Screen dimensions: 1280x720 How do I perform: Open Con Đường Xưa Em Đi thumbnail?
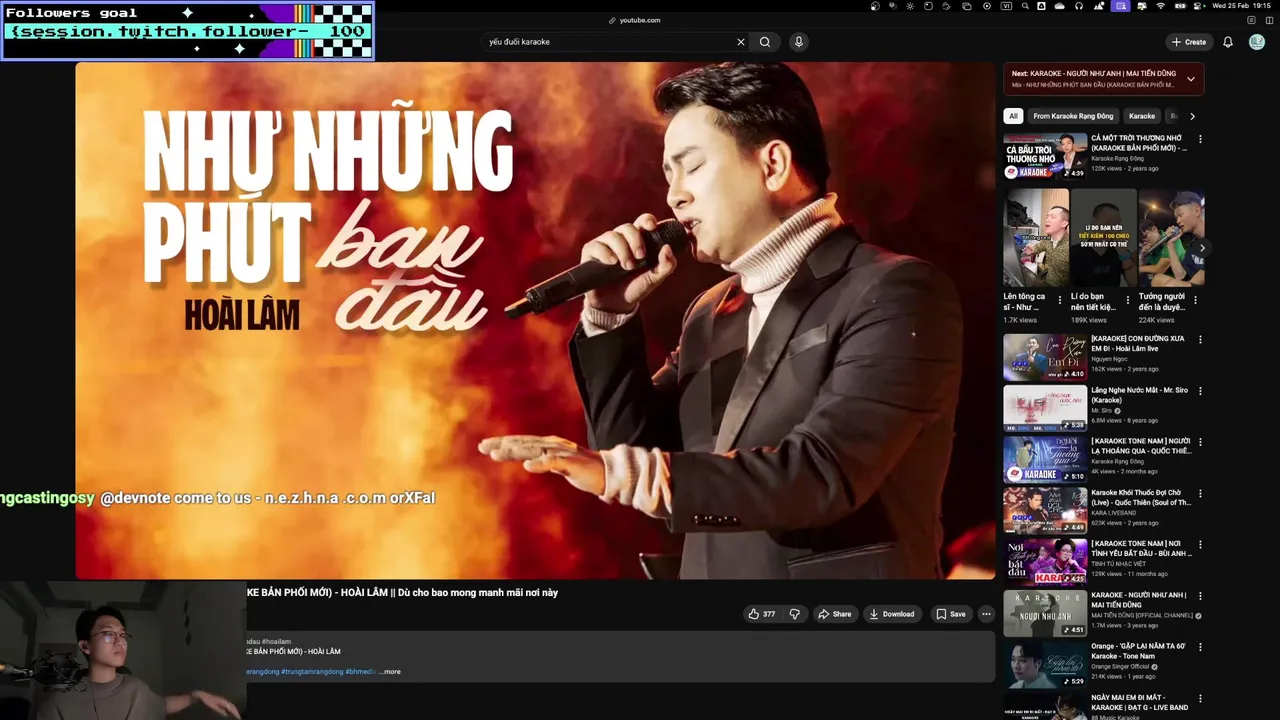click(1045, 357)
